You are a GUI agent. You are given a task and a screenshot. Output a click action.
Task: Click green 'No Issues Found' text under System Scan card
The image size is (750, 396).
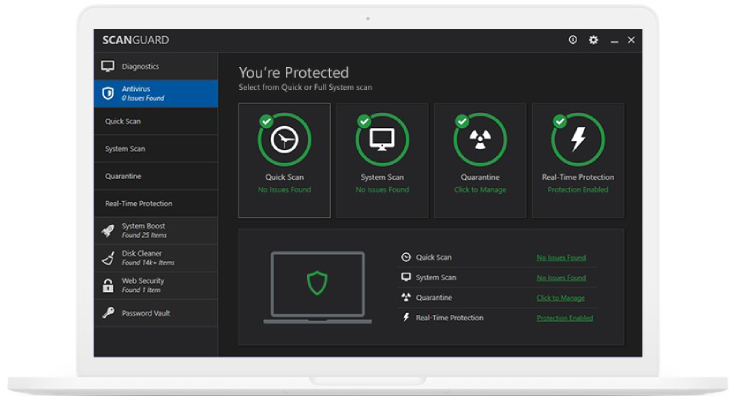(382, 190)
